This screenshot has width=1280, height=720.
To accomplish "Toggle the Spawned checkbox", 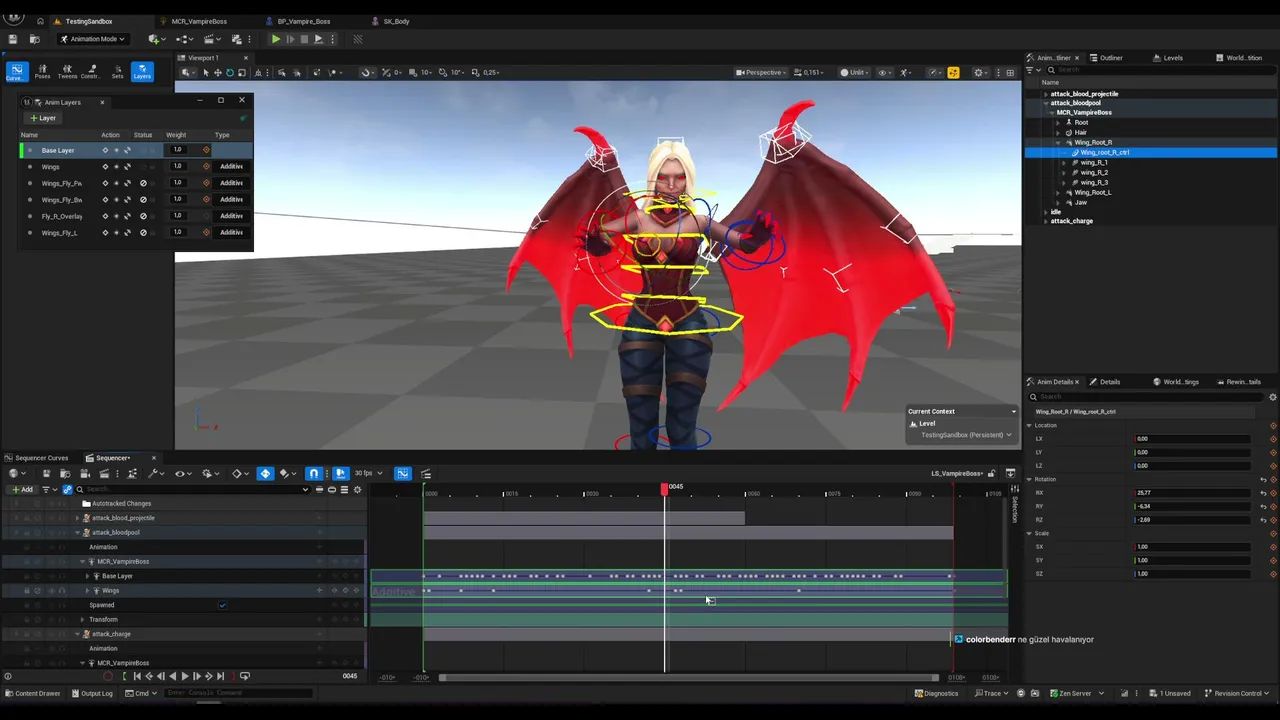I will coord(222,605).
